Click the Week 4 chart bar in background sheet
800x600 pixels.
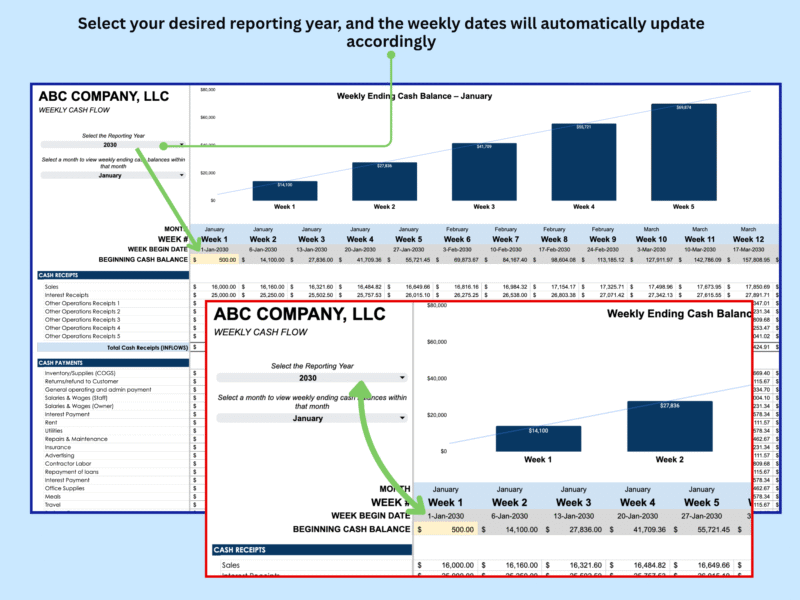point(584,162)
